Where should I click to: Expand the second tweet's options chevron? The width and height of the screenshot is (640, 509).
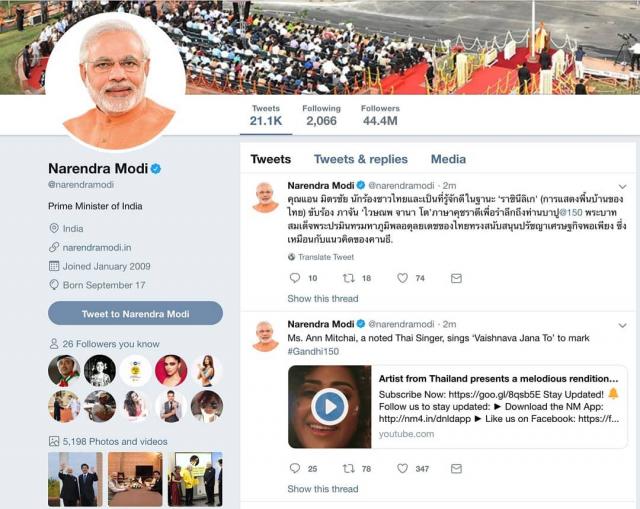click(x=622, y=325)
